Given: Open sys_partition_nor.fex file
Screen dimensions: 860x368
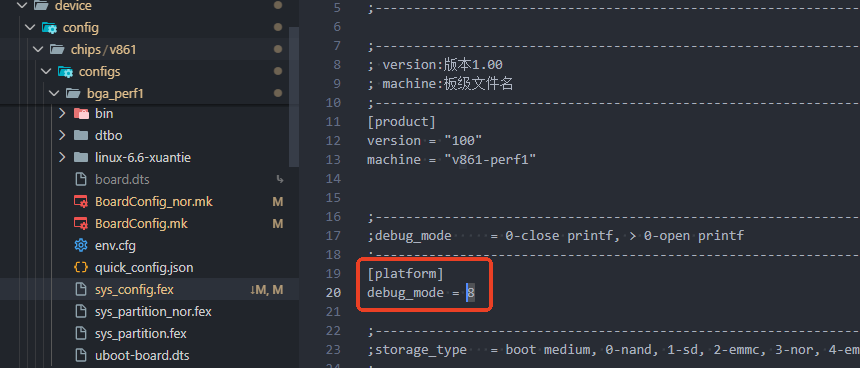Looking at the screenshot, I should (x=153, y=312).
